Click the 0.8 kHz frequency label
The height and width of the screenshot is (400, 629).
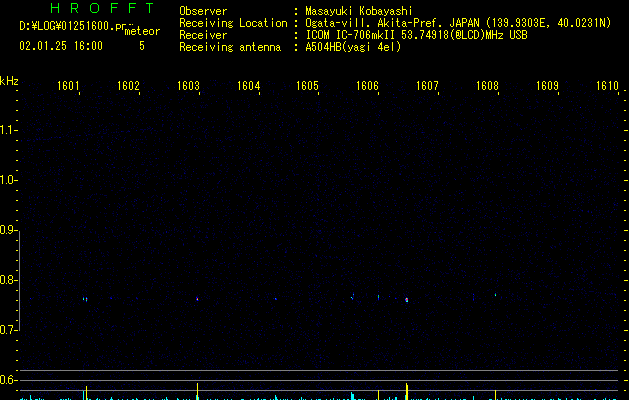point(8,280)
